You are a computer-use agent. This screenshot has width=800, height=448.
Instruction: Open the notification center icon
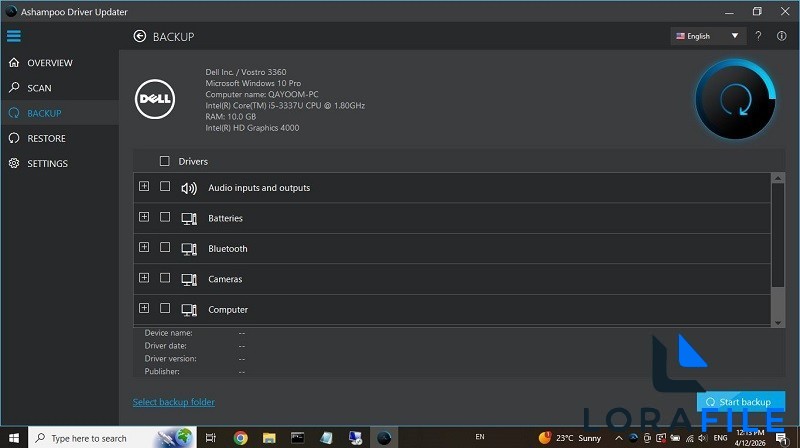[781, 438]
